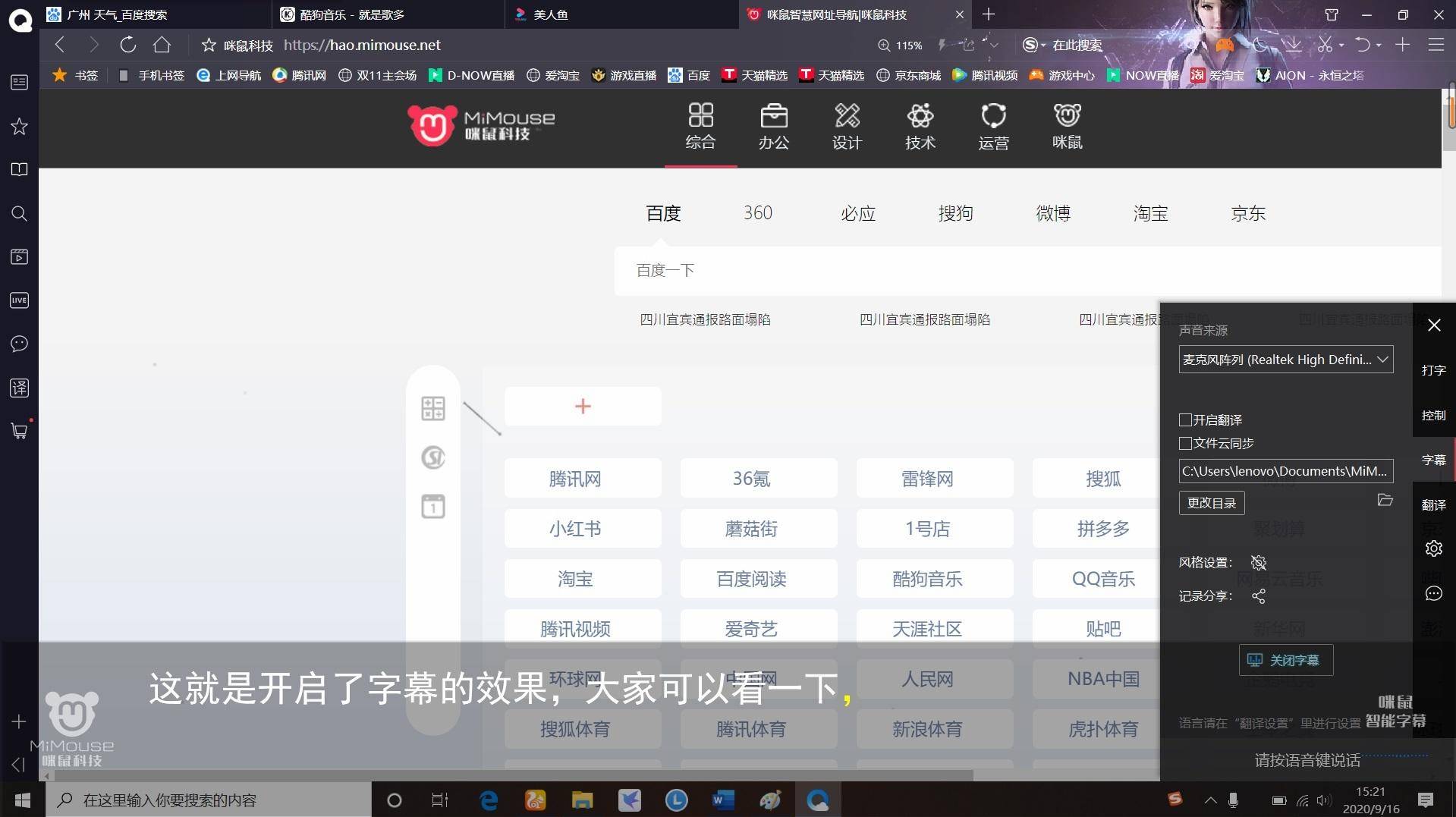Switch to 京东 search tab

coord(1248,213)
